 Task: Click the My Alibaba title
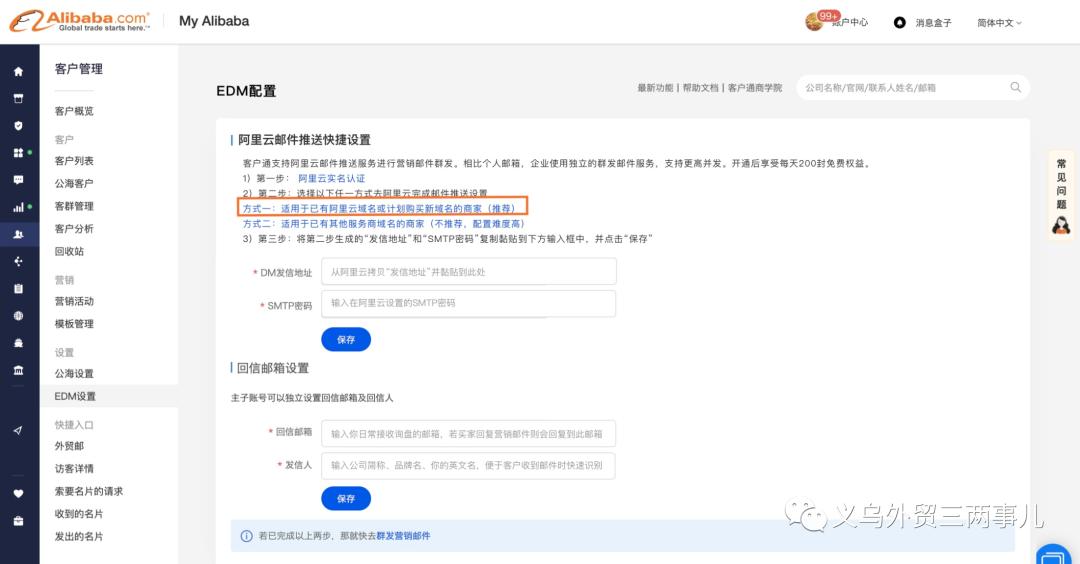click(x=214, y=21)
